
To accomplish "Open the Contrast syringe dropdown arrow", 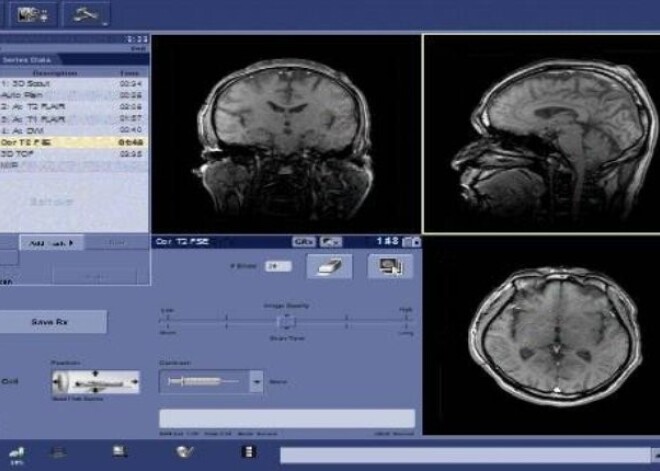I will click(255, 382).
